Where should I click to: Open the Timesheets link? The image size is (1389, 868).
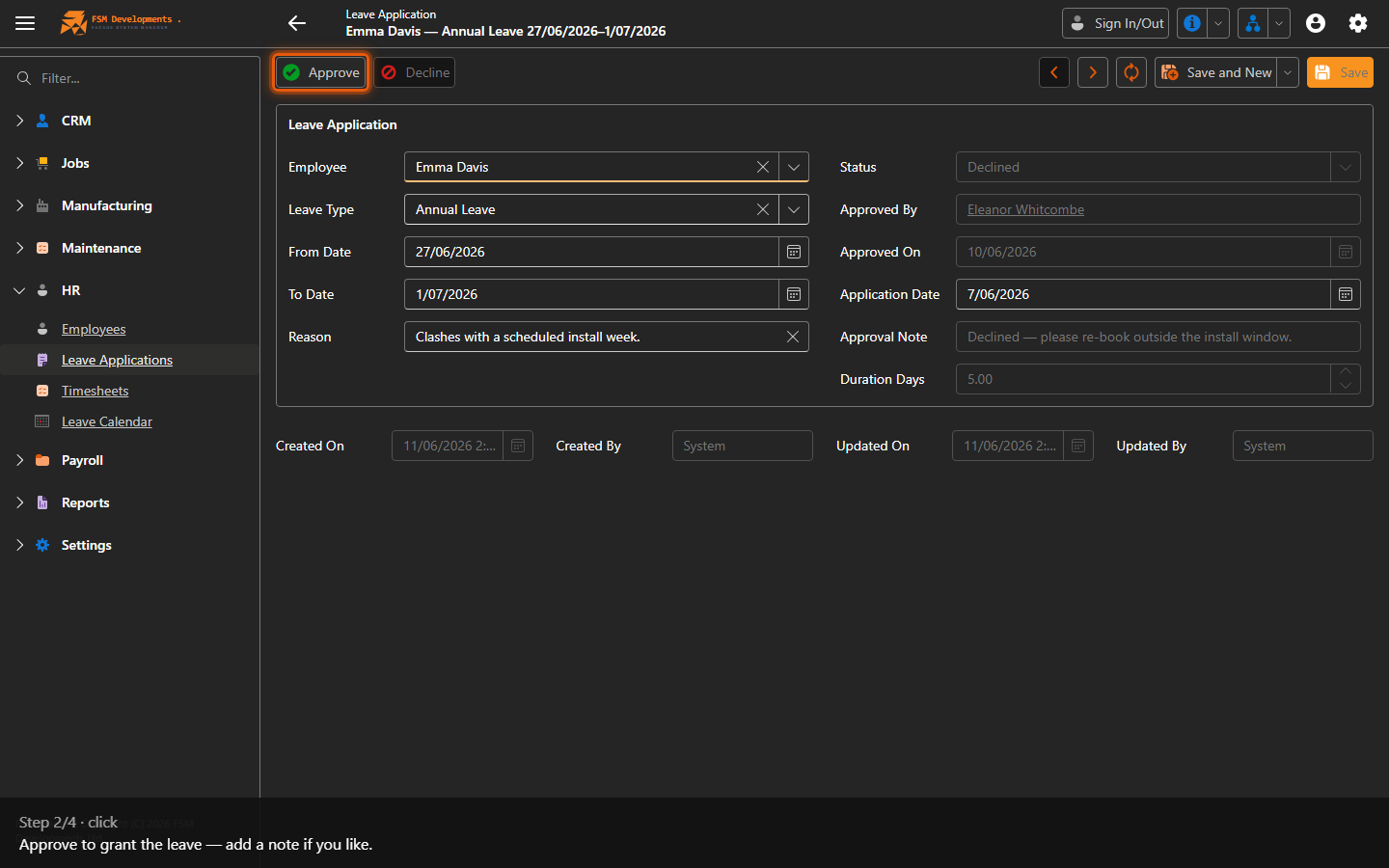click(95, 391)
